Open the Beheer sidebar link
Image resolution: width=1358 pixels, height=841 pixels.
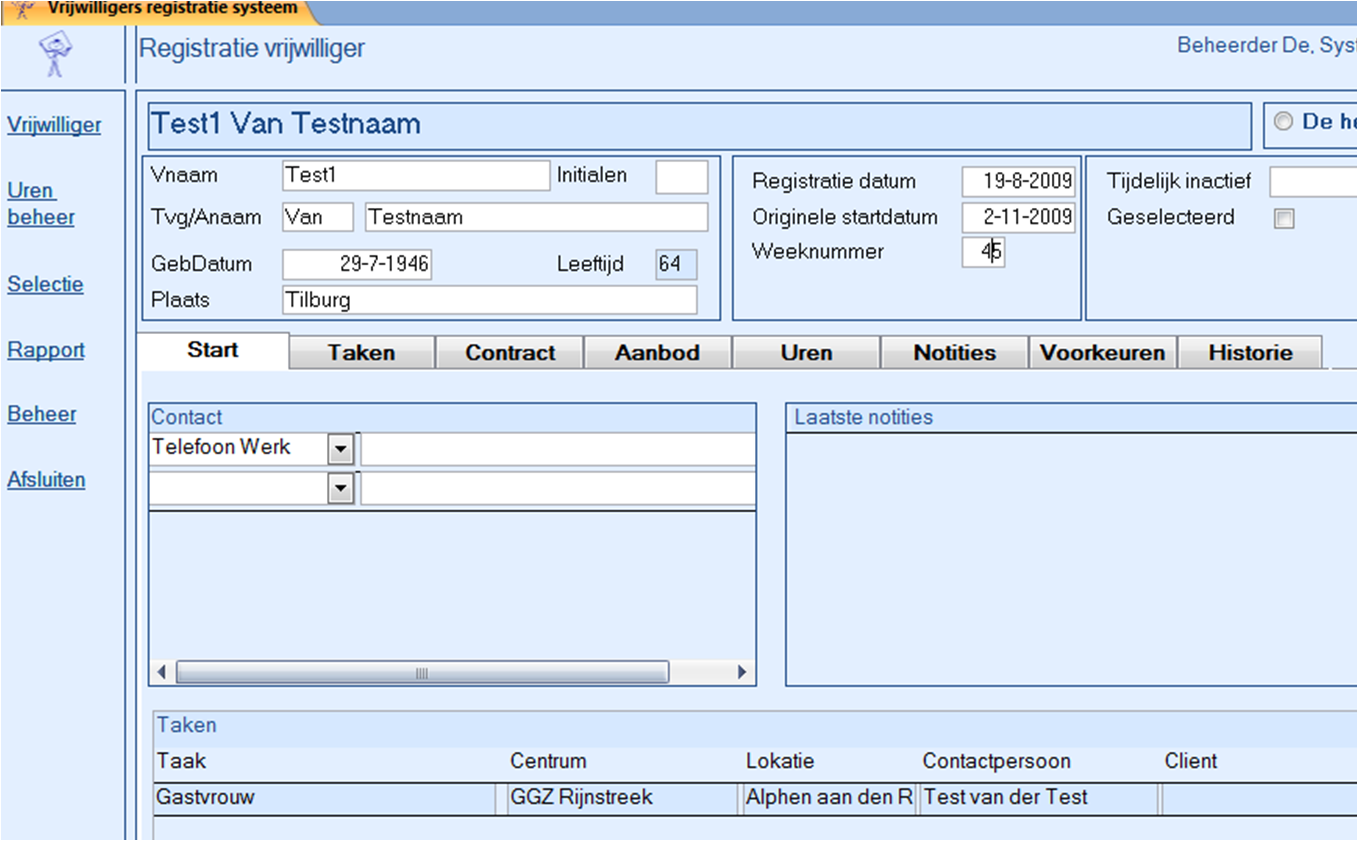coord(42,414)
